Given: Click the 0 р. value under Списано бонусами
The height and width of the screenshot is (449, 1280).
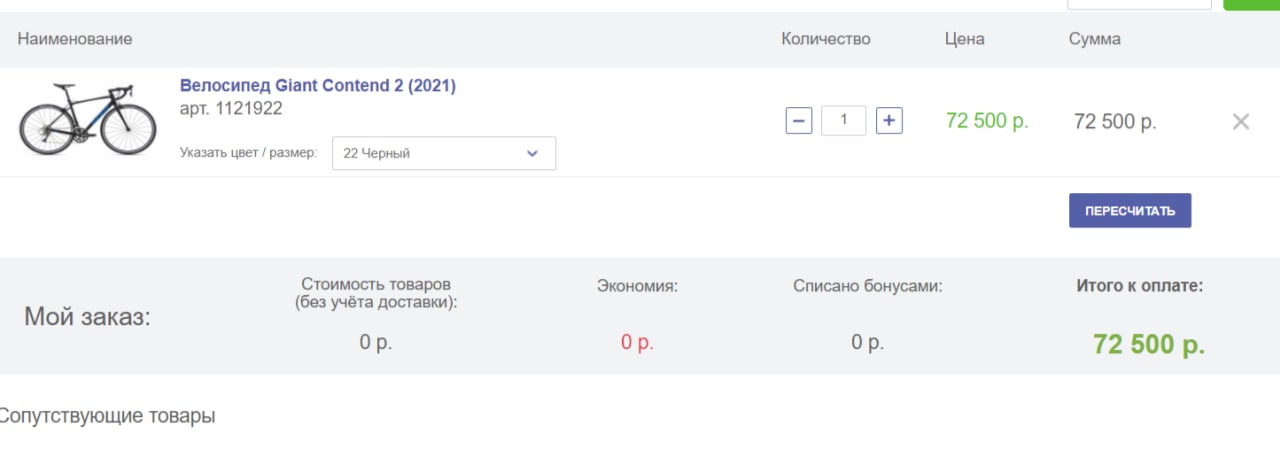Looking at the screenshot, I should click(x=868, y=343).
